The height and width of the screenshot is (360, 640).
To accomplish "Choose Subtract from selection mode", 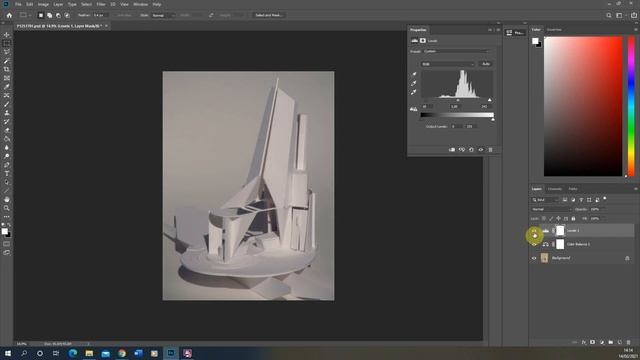I will [58, 15].
